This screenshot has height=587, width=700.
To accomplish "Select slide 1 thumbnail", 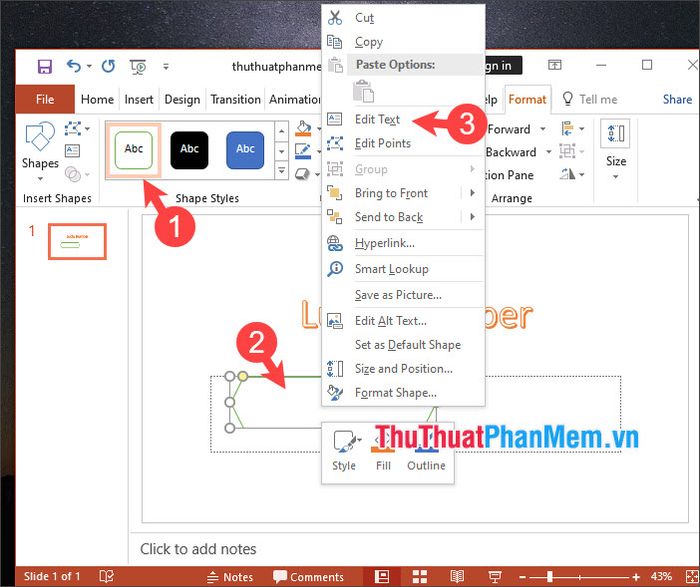I will tap(77, 241).
